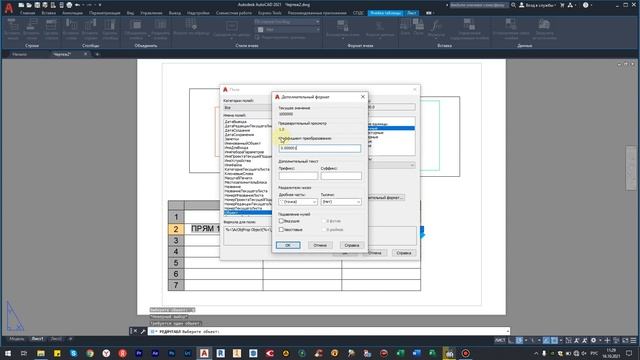Viewport: 640px width, 360px height.
Task: Select Заметки in the field names list
Action: [x=232, y=139]
